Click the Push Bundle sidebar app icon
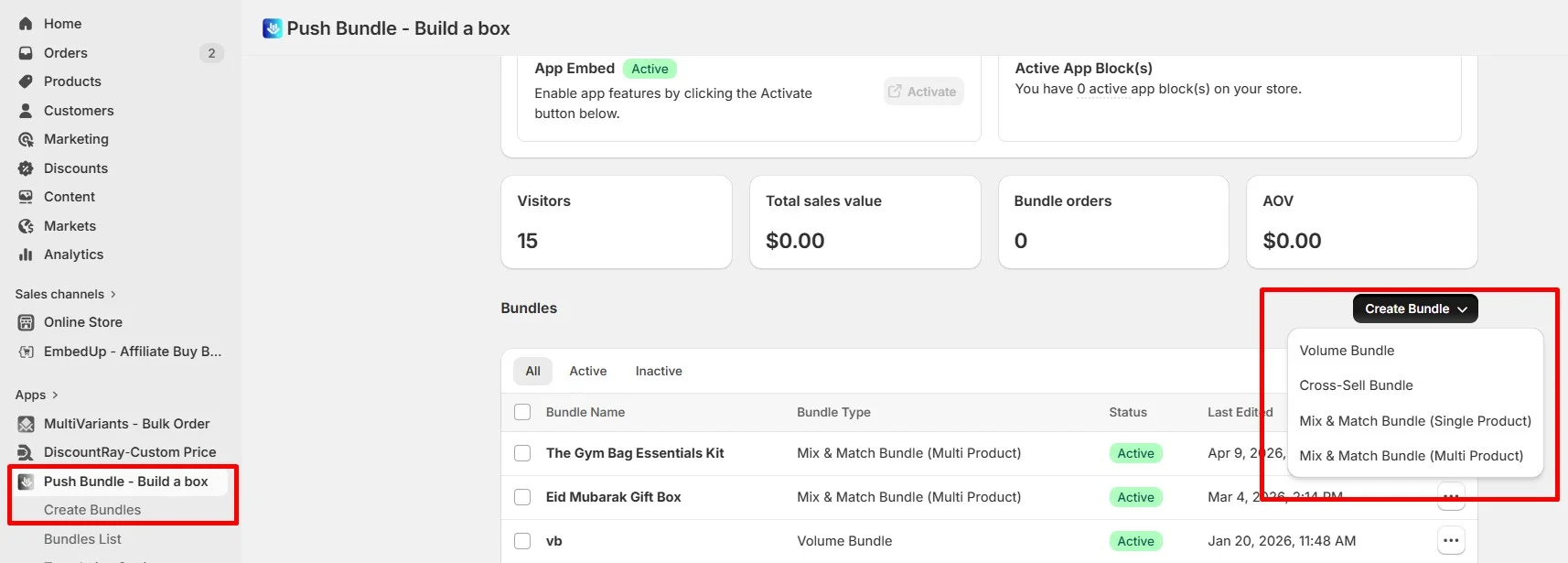This screenshot has height=563, width=1568. coord(26,482)
